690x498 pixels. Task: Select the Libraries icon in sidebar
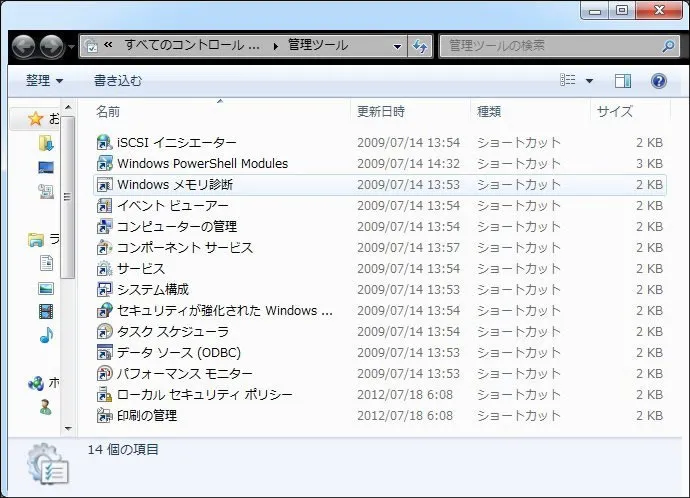pyautogui.click(x=36, y=240)
